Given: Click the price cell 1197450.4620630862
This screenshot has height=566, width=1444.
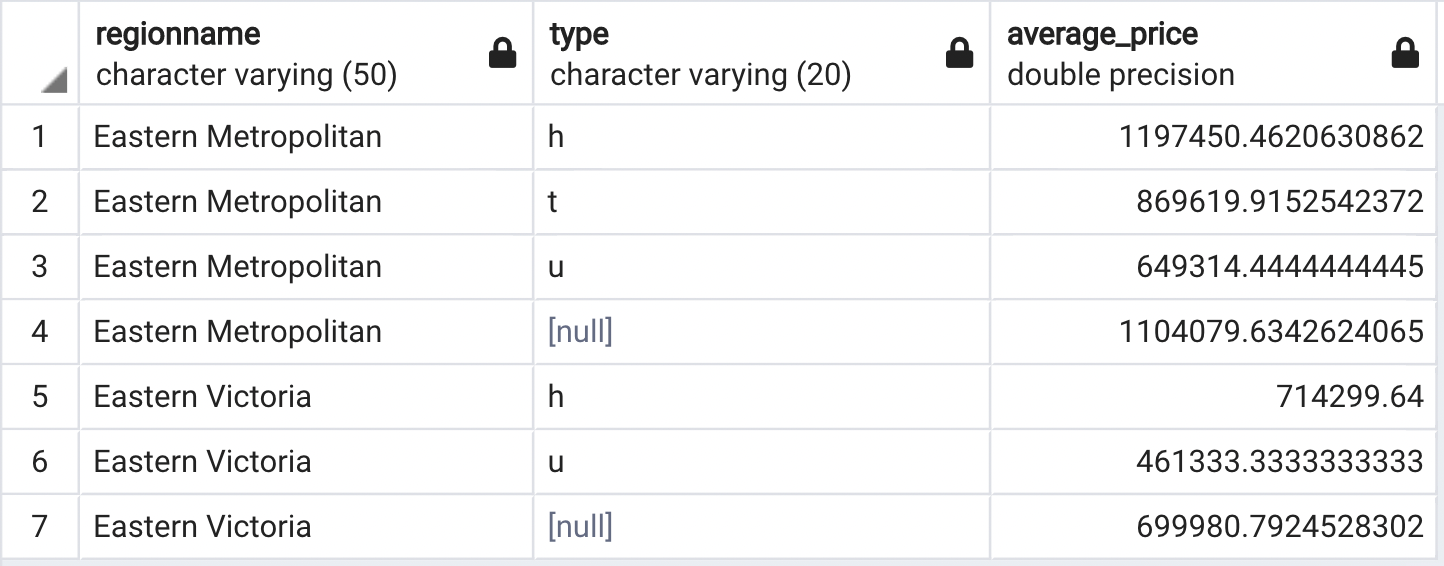Looking at the screenshot, I should click(x=1271, y=136).
